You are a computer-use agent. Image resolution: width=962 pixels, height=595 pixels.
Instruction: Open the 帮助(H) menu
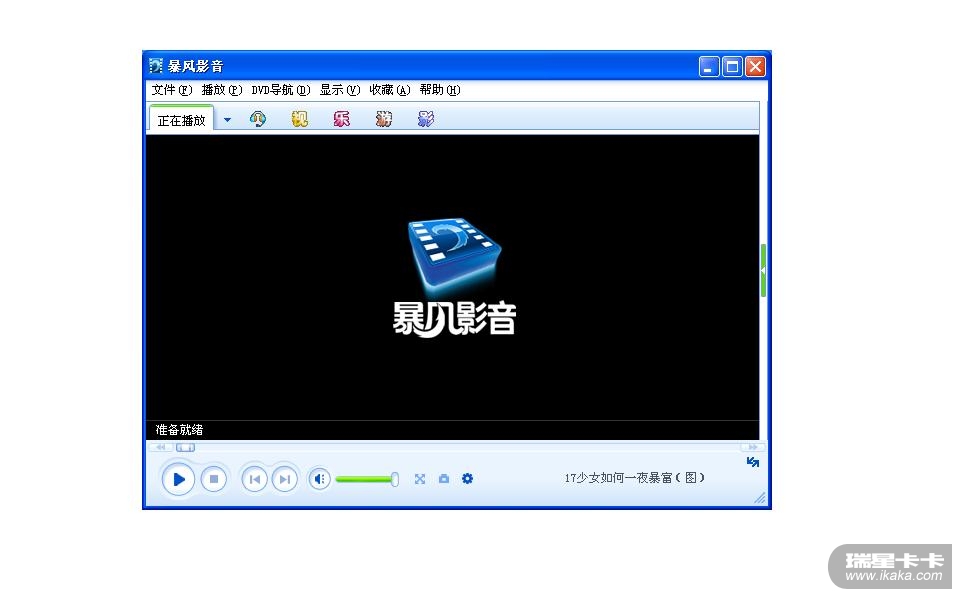pyautogui.click(x=439, y=90)
